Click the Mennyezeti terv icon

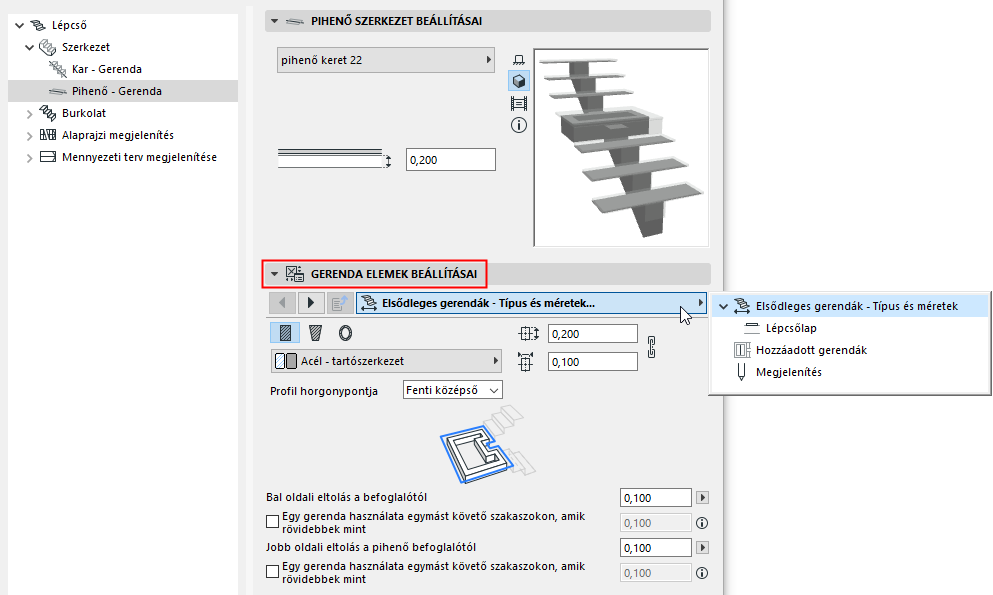point(47,157)
